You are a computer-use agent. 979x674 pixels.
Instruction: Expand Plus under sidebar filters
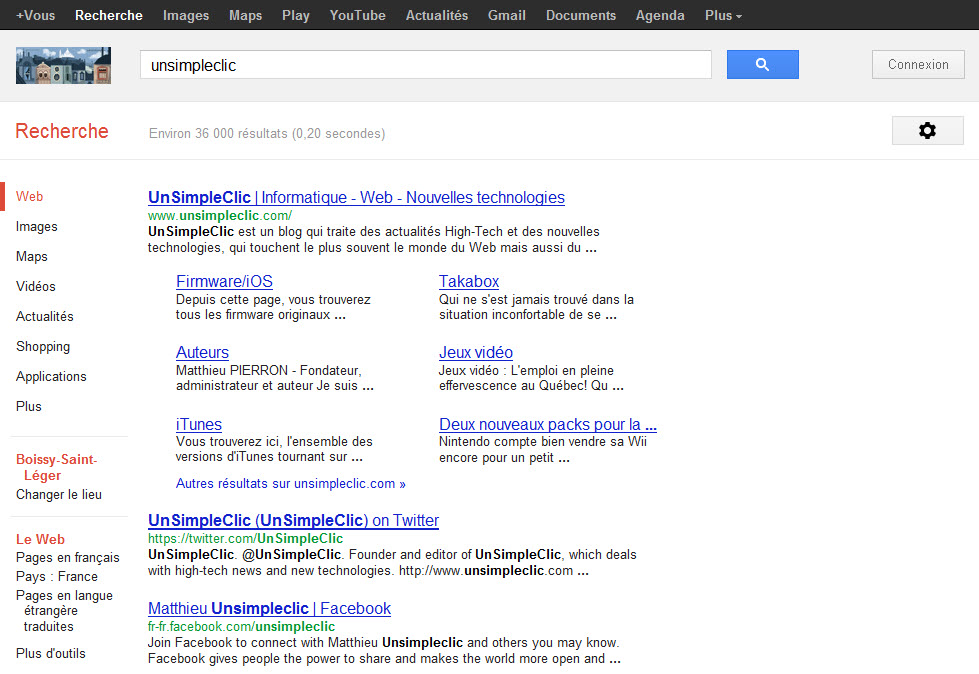[29, 406]
